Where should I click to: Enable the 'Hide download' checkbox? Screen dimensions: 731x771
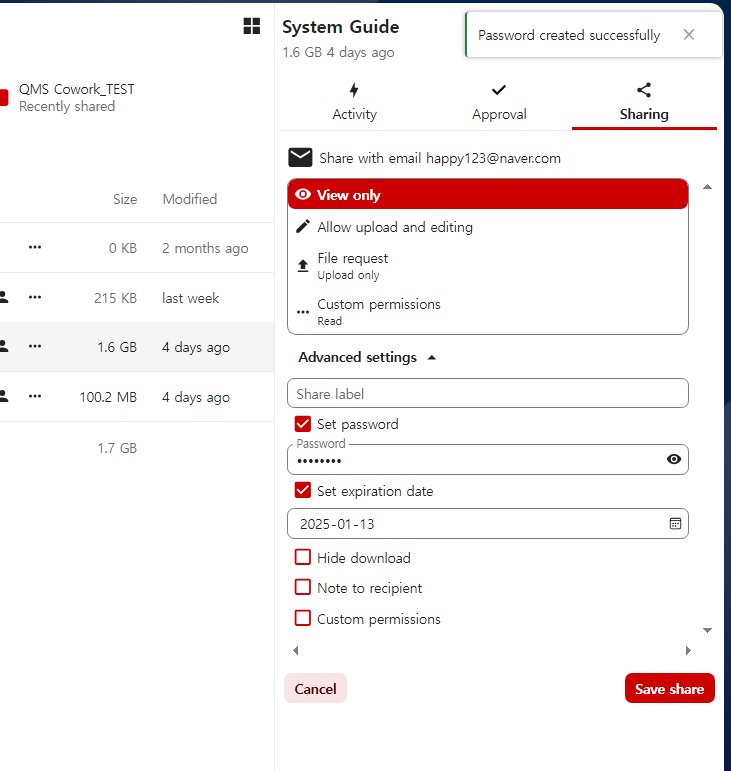point(303,558)
